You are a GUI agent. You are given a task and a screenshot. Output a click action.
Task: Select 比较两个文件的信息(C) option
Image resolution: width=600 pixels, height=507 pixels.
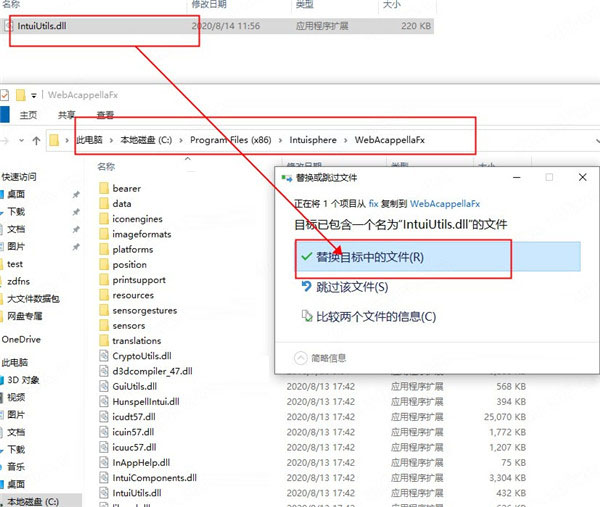point(376,317)
